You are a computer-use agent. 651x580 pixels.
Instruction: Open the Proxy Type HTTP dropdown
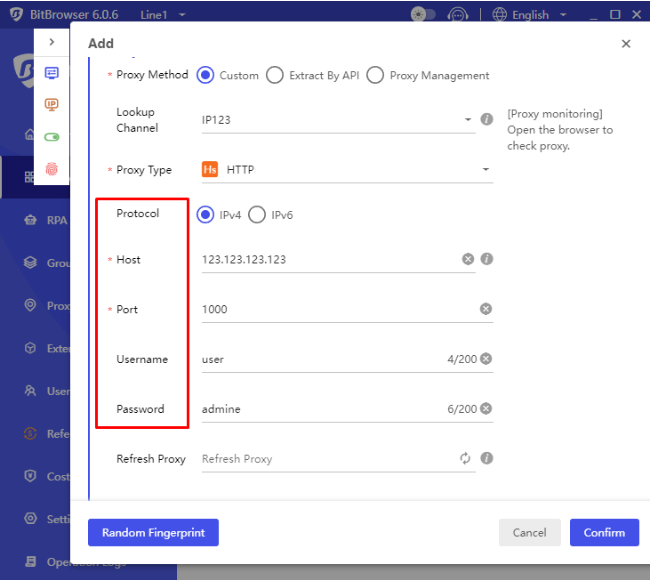point(346,170)
